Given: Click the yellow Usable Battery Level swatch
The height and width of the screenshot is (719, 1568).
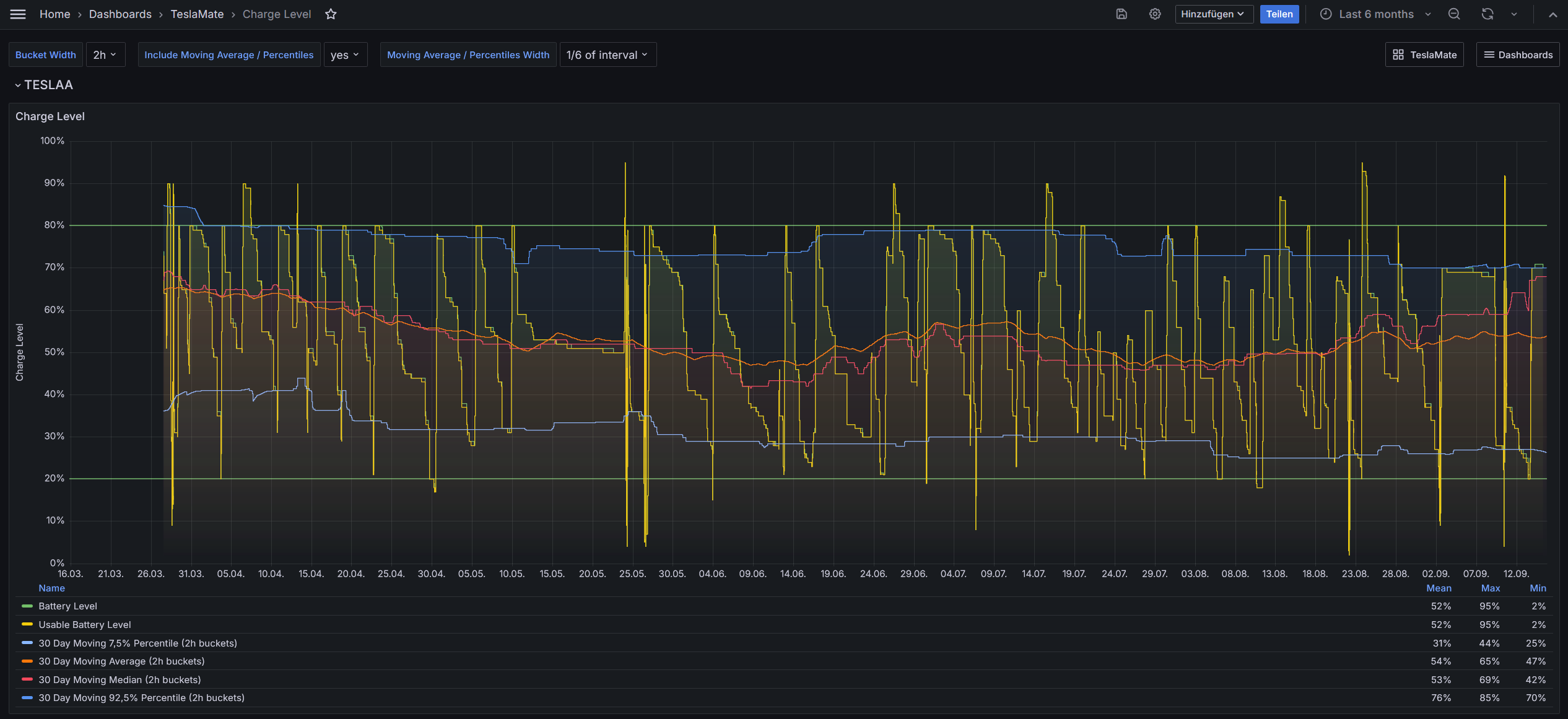Looking at the screenshot, I should pyautogui.click(x=27, y=625).
